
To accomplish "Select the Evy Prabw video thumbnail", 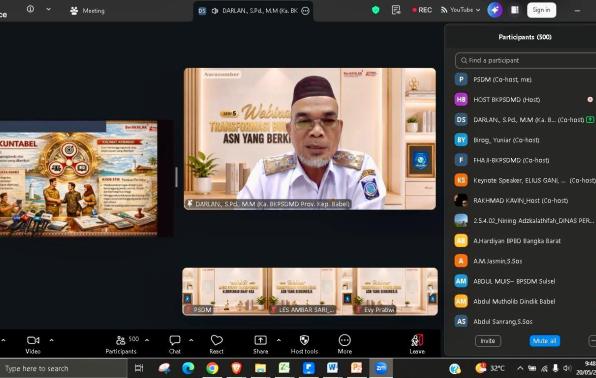I will (x=396, y=291).
